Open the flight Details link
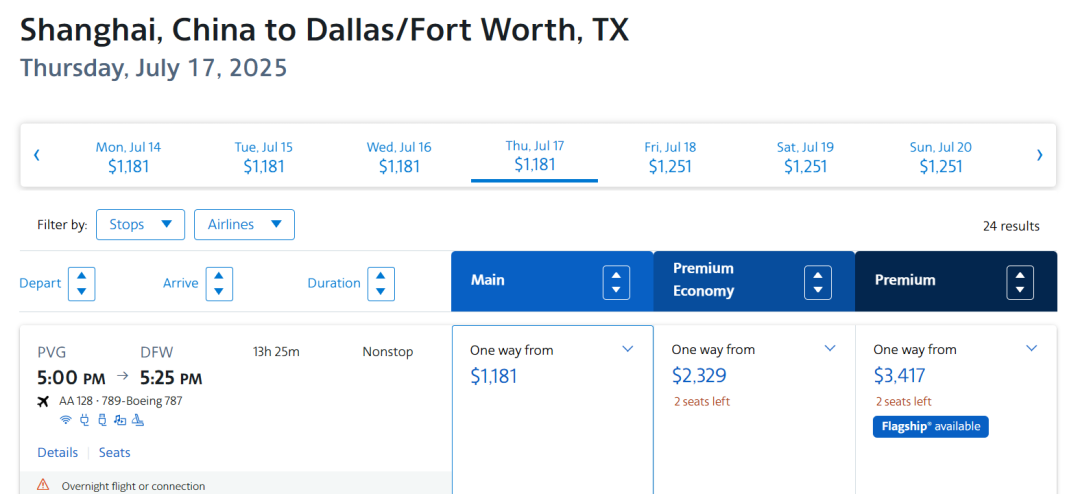 click(58, 452)
